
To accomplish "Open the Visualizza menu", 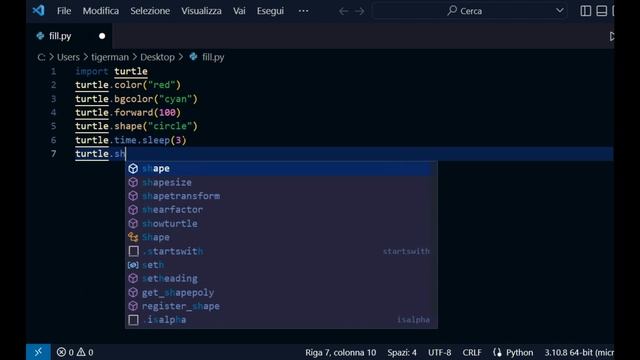I will coord(201,11).
